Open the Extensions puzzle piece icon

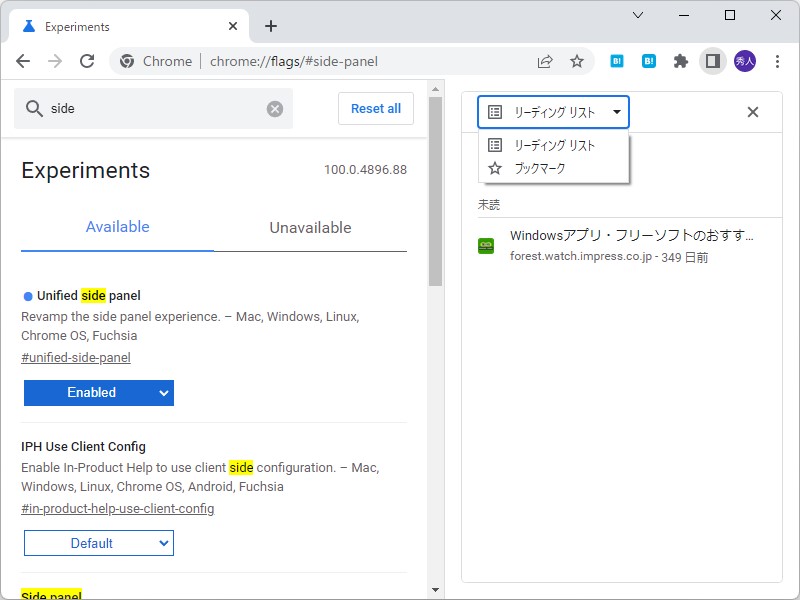[680, 61]
